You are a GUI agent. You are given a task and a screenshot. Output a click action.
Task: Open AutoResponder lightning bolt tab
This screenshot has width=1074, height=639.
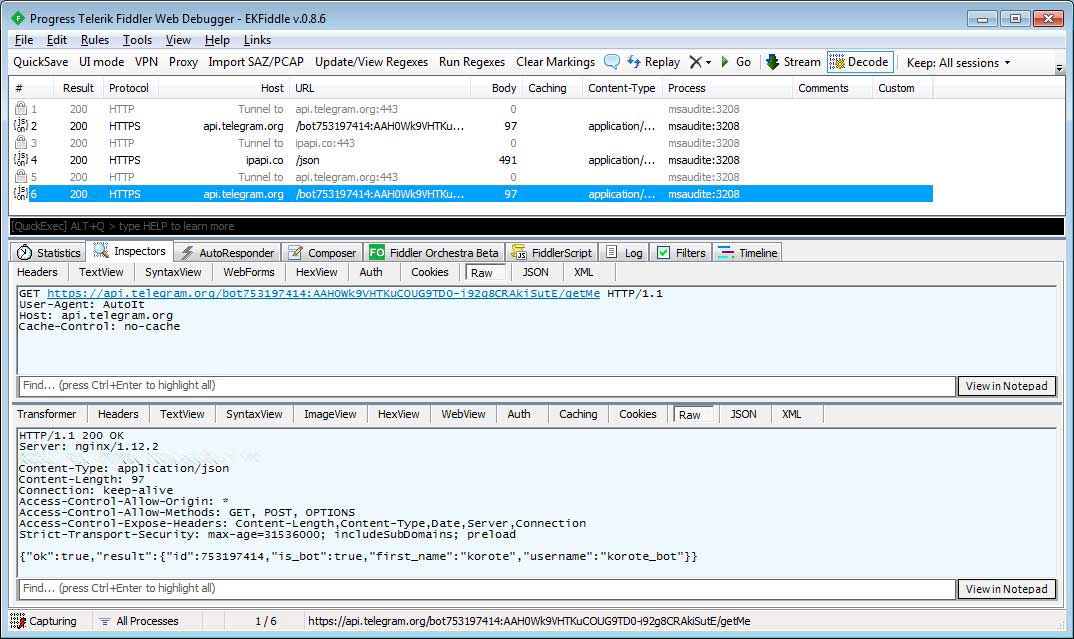click(187, 253)
